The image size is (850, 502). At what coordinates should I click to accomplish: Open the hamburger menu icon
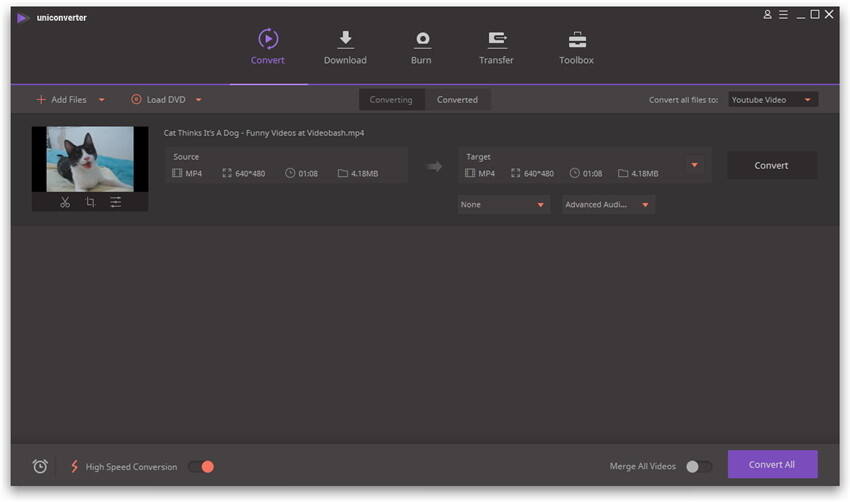point(783,15)
